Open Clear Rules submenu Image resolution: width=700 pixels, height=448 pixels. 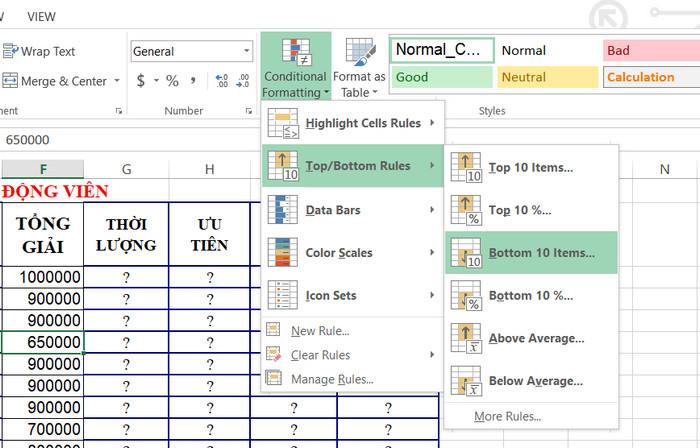click(x=352, y=355)
